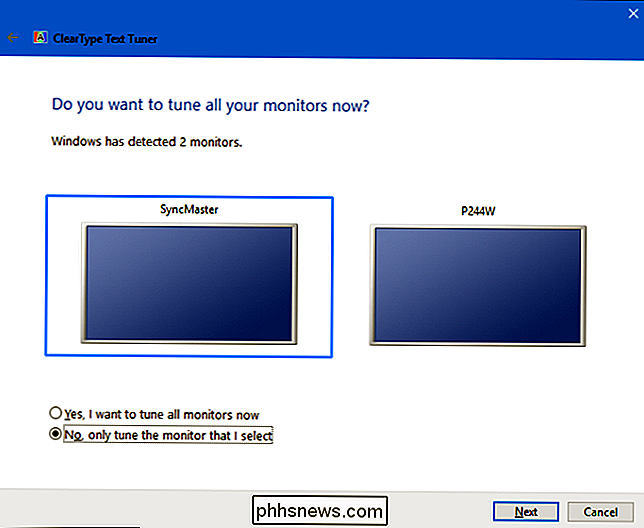This screenshot has width=644, height=528.
Task: Click the Next button
Action: pyautogui.click(x=526, y=512)
